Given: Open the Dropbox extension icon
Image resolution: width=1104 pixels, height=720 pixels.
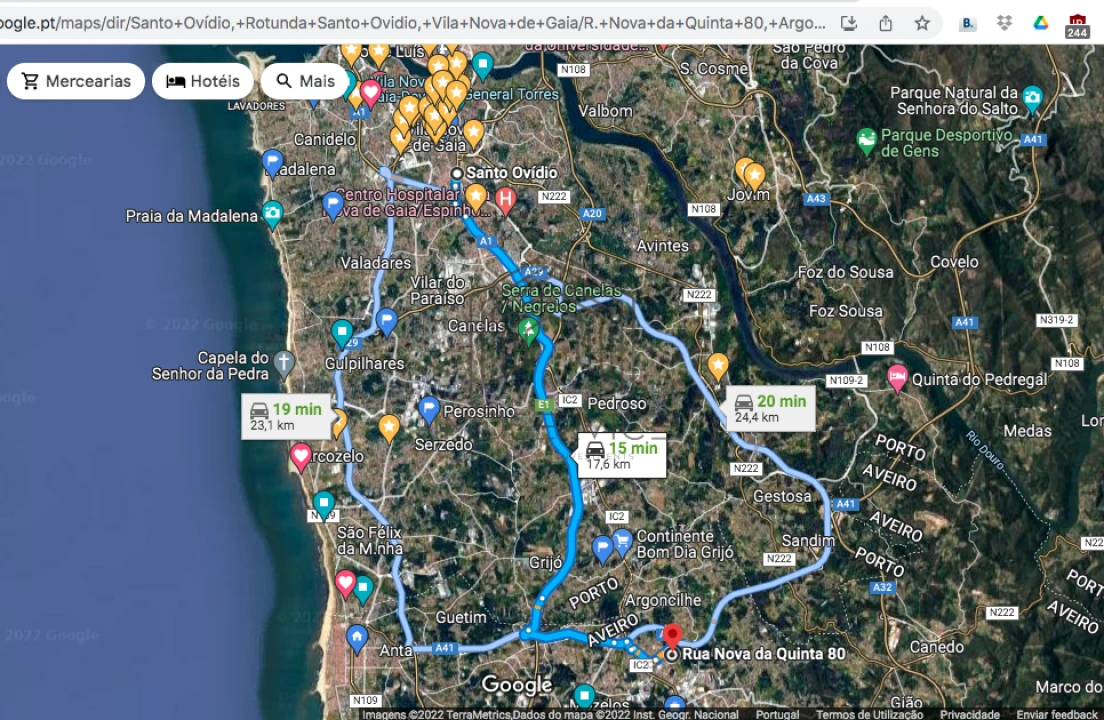Looking at the screenshot, I should [x=1004, y=23].
